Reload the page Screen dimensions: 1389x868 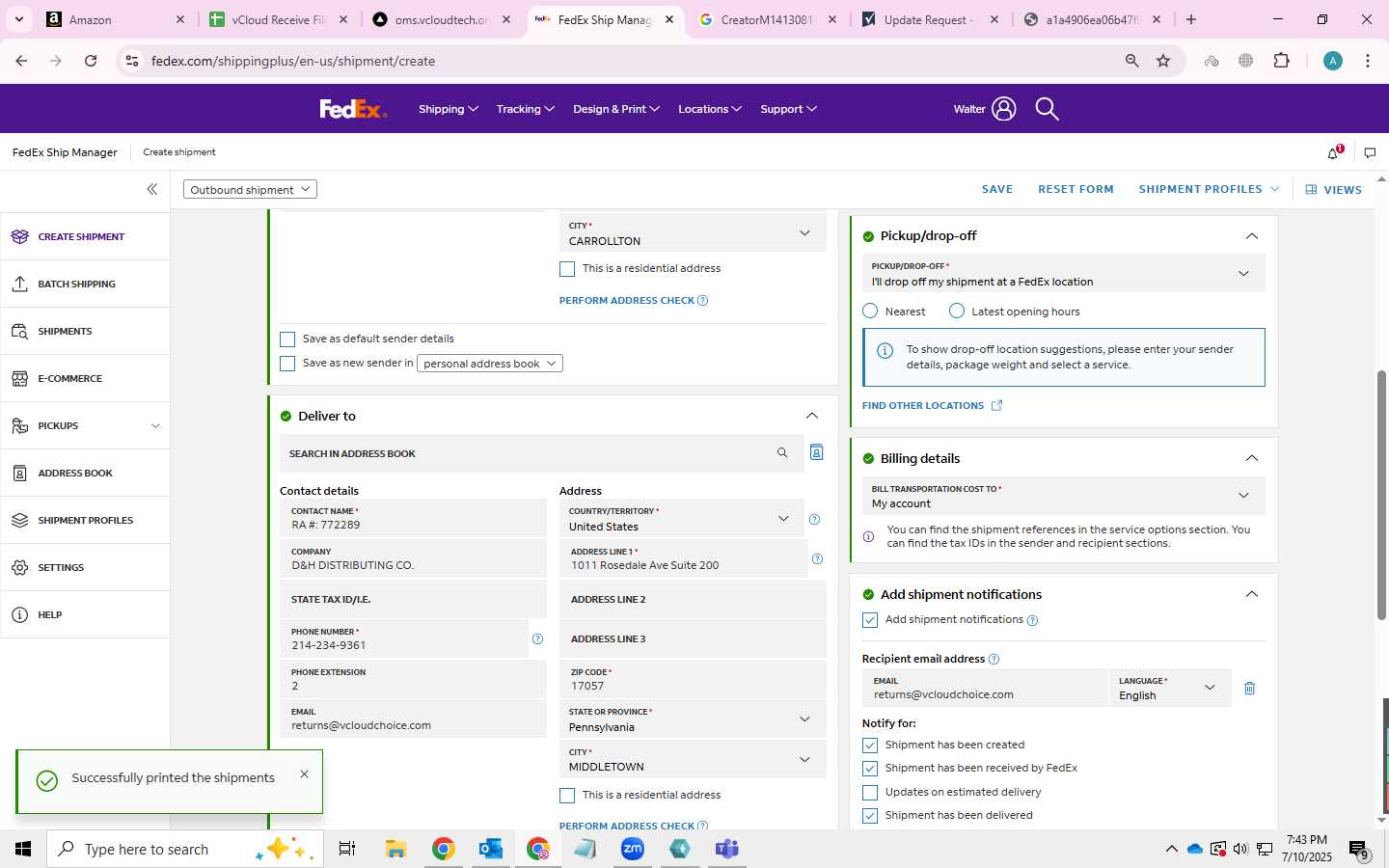pos(91,61)
